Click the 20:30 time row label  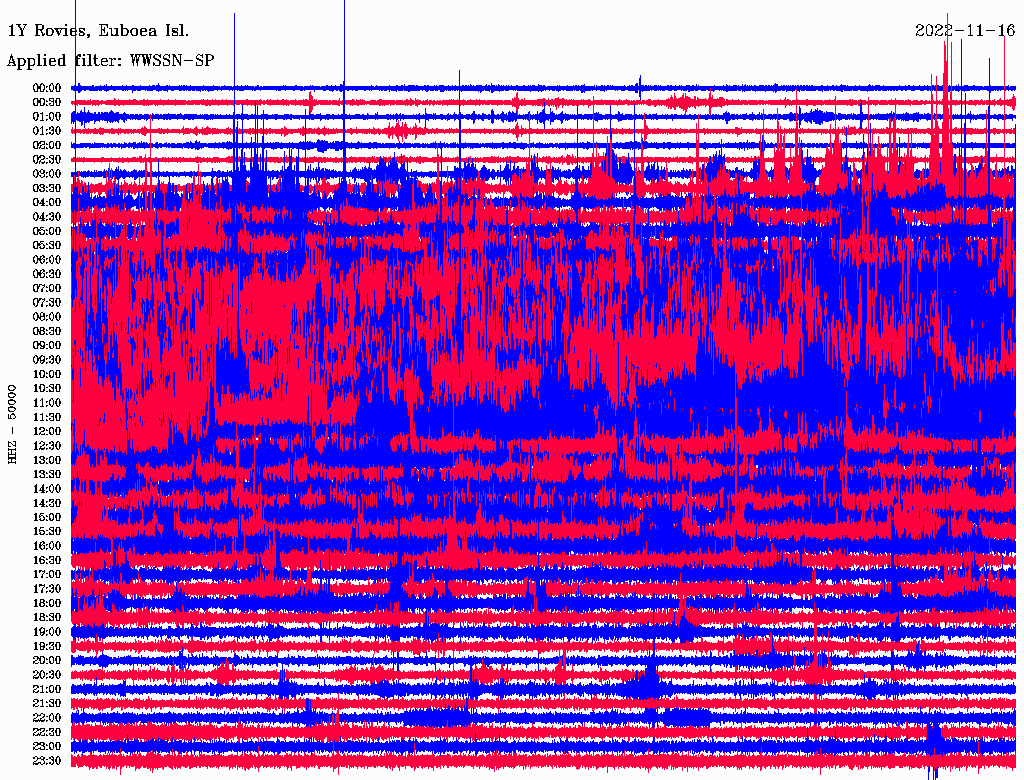pyautogui.click(x=47, y=675)
